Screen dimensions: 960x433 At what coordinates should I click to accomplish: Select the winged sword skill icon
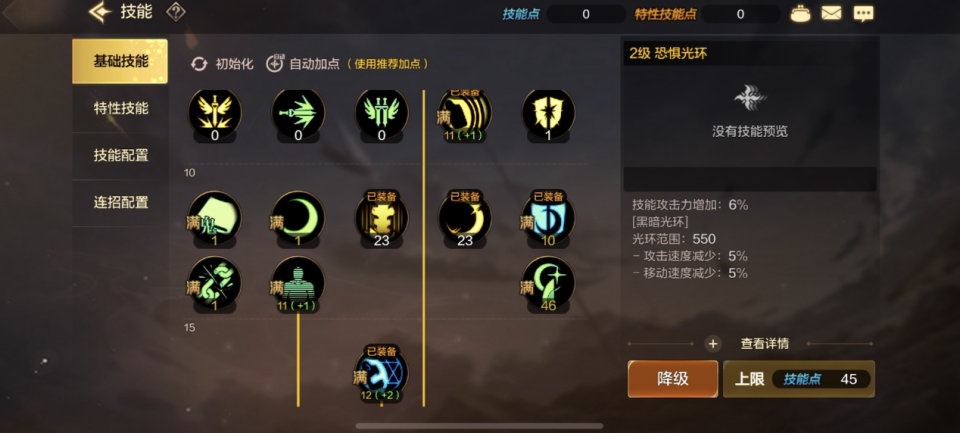pos(214,115)
